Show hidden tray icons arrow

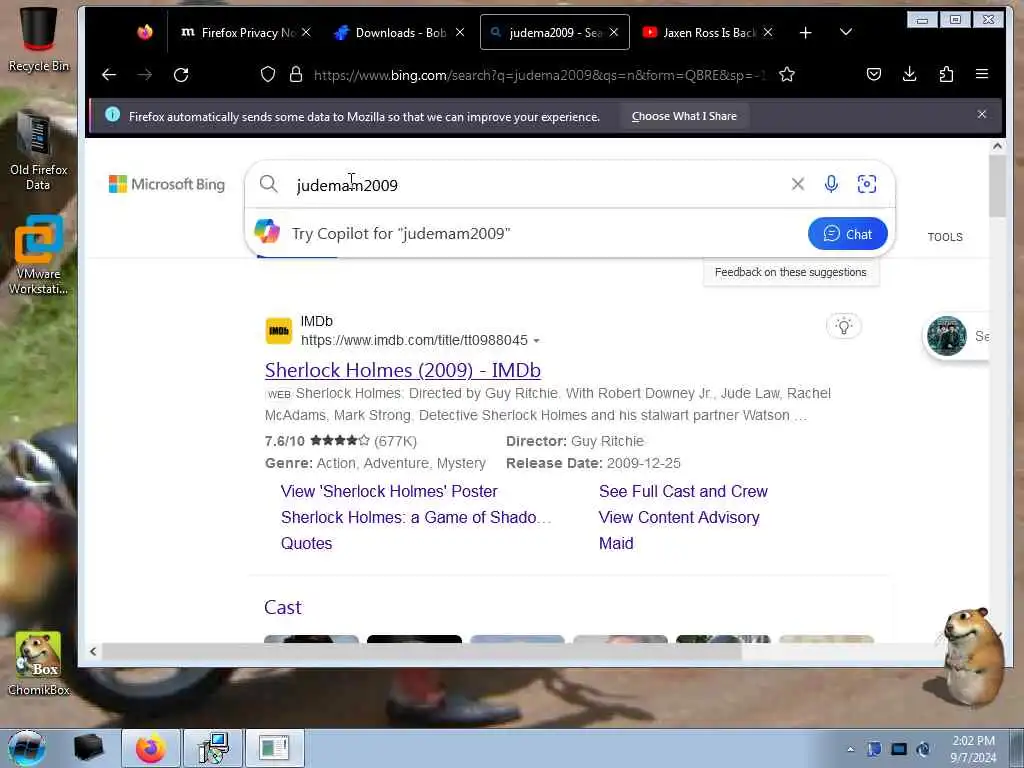click(850, 749)
